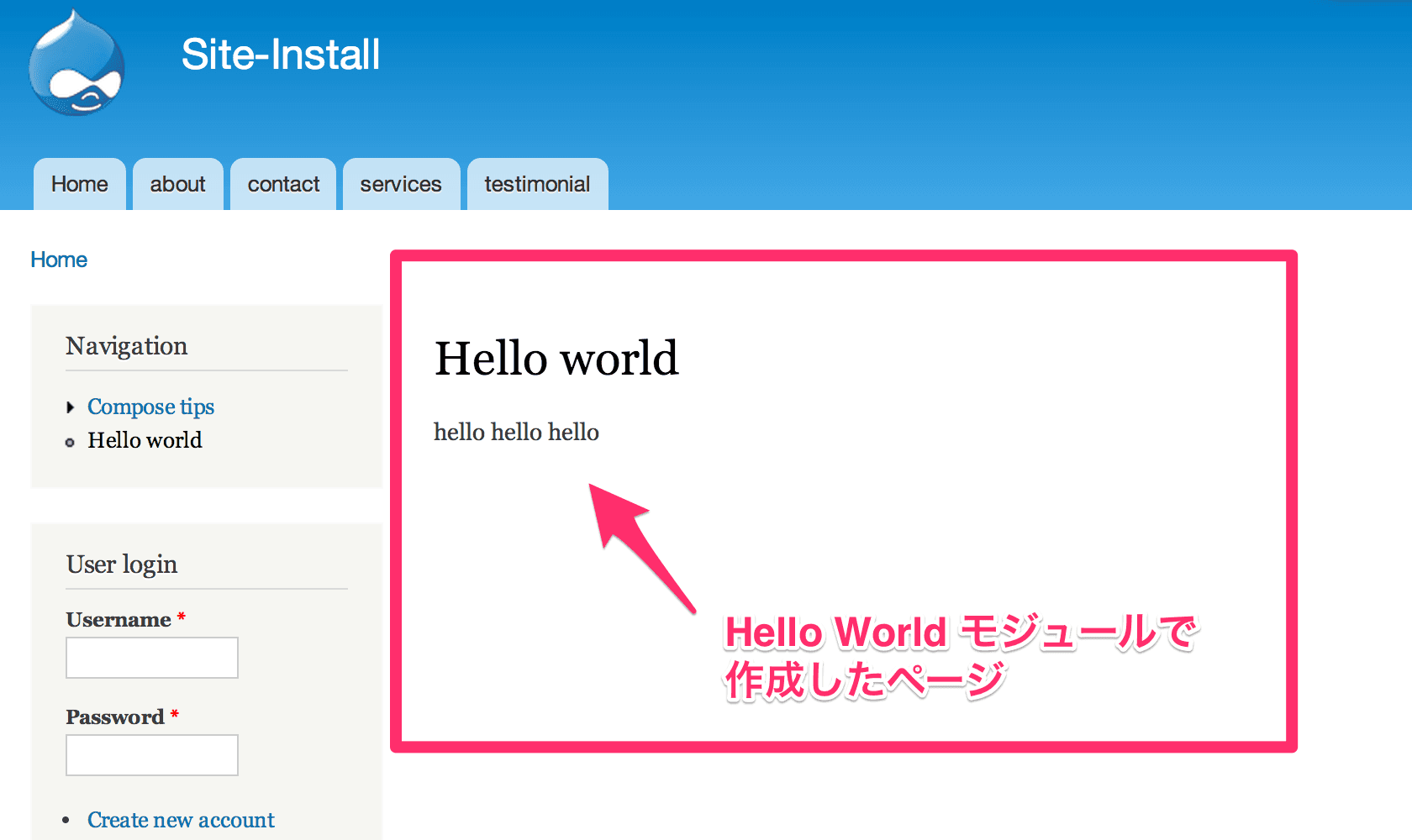Click inside the Username input field
The image size is (1412, 840).
151,658
